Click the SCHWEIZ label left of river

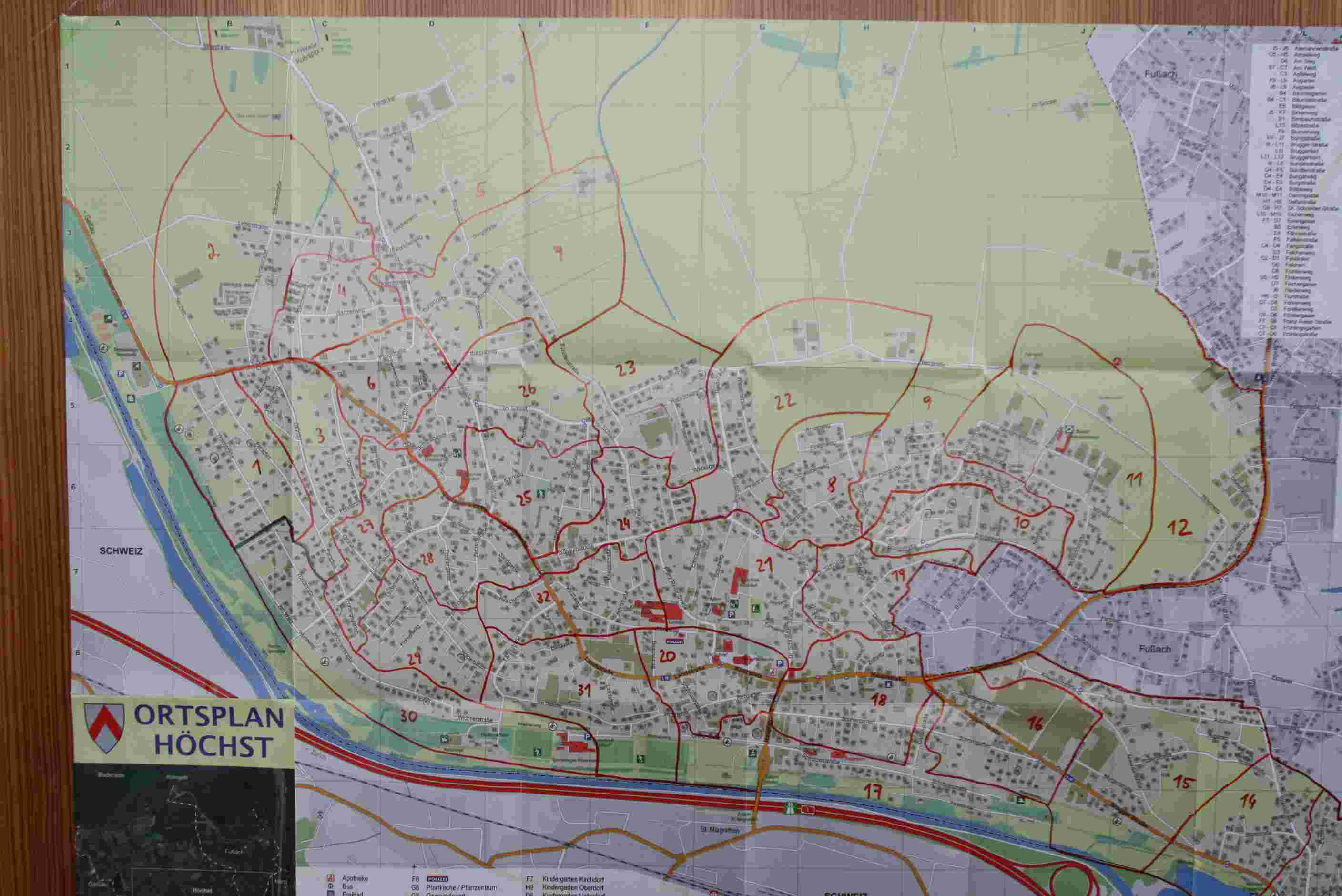121,551
